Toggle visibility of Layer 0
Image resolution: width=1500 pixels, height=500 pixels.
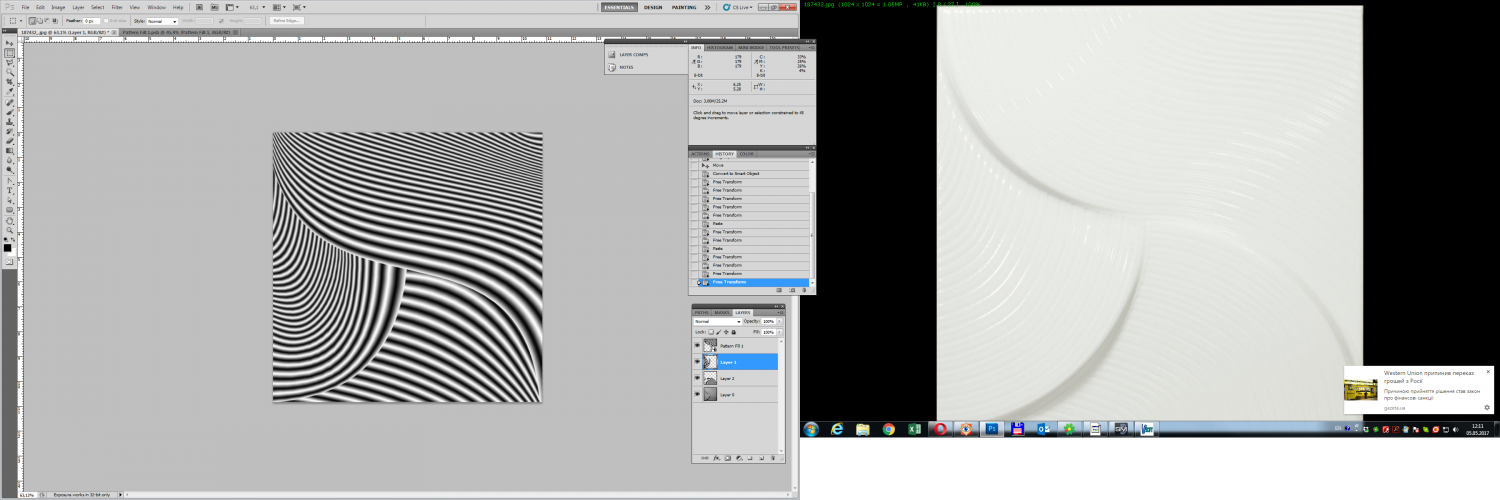(x=697, y=394)
